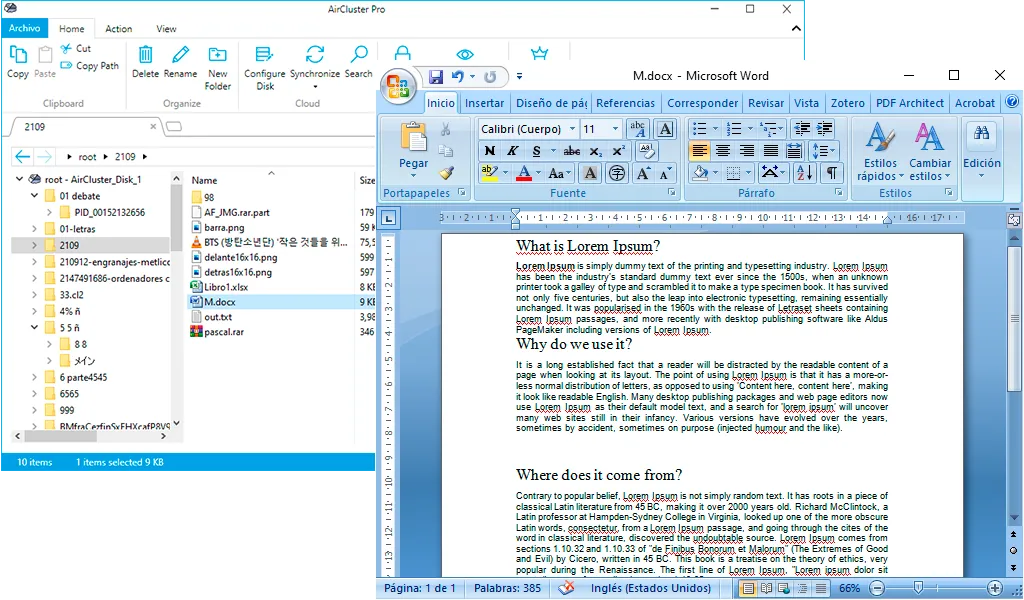Toggle center alignment in Párrafo group
Image resolution: width=1024 pixels, height=600 pixels.
tap(723, 151)
